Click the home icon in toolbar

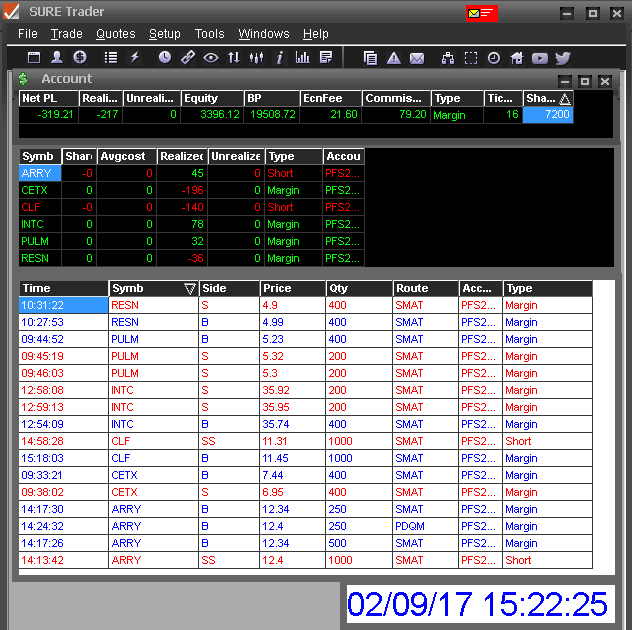click(517, 58)
